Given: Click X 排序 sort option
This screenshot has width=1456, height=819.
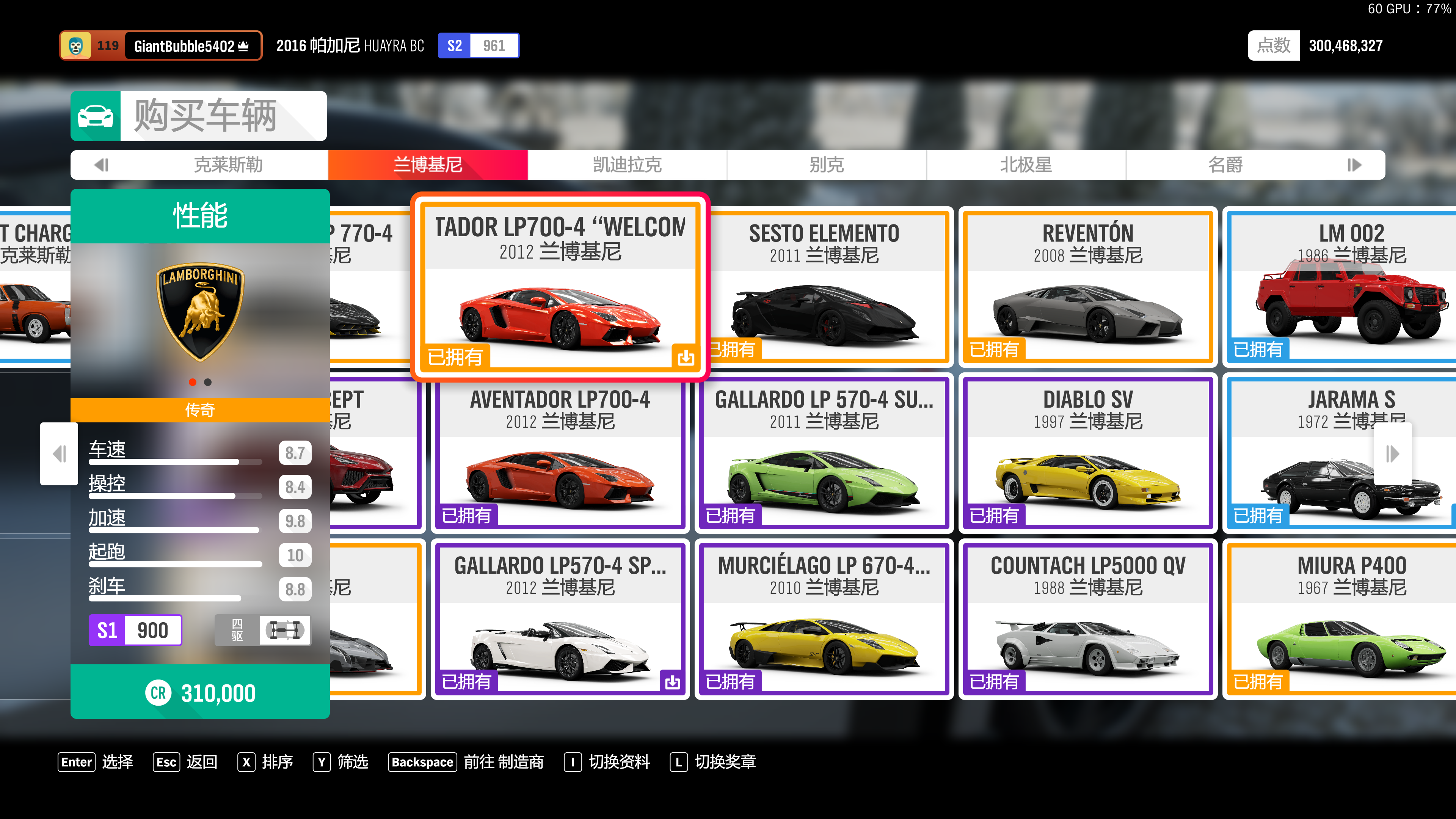Looking at the screenshot, I should point(265,762).
